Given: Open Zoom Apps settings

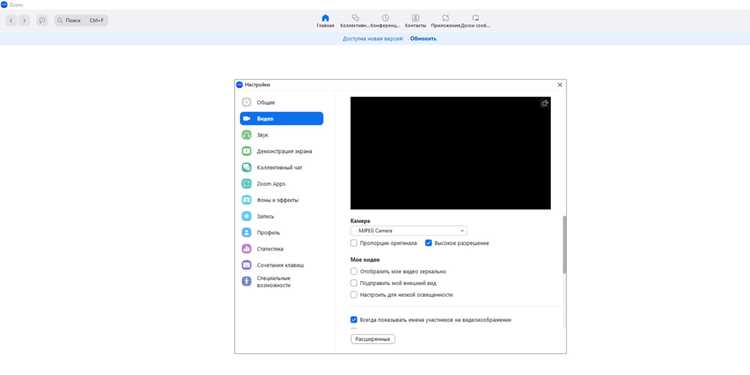Looking at the screenshot, I should click(281, 184).
